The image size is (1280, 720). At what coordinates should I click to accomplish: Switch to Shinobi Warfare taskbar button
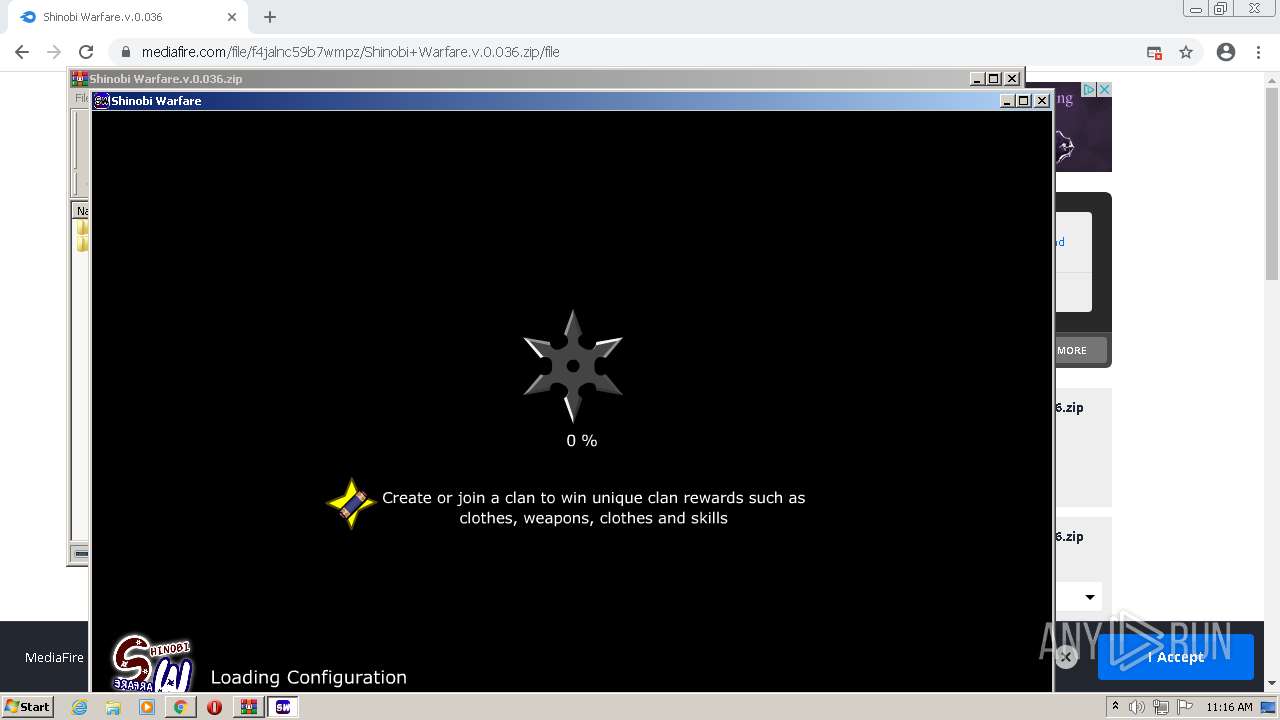283,707
